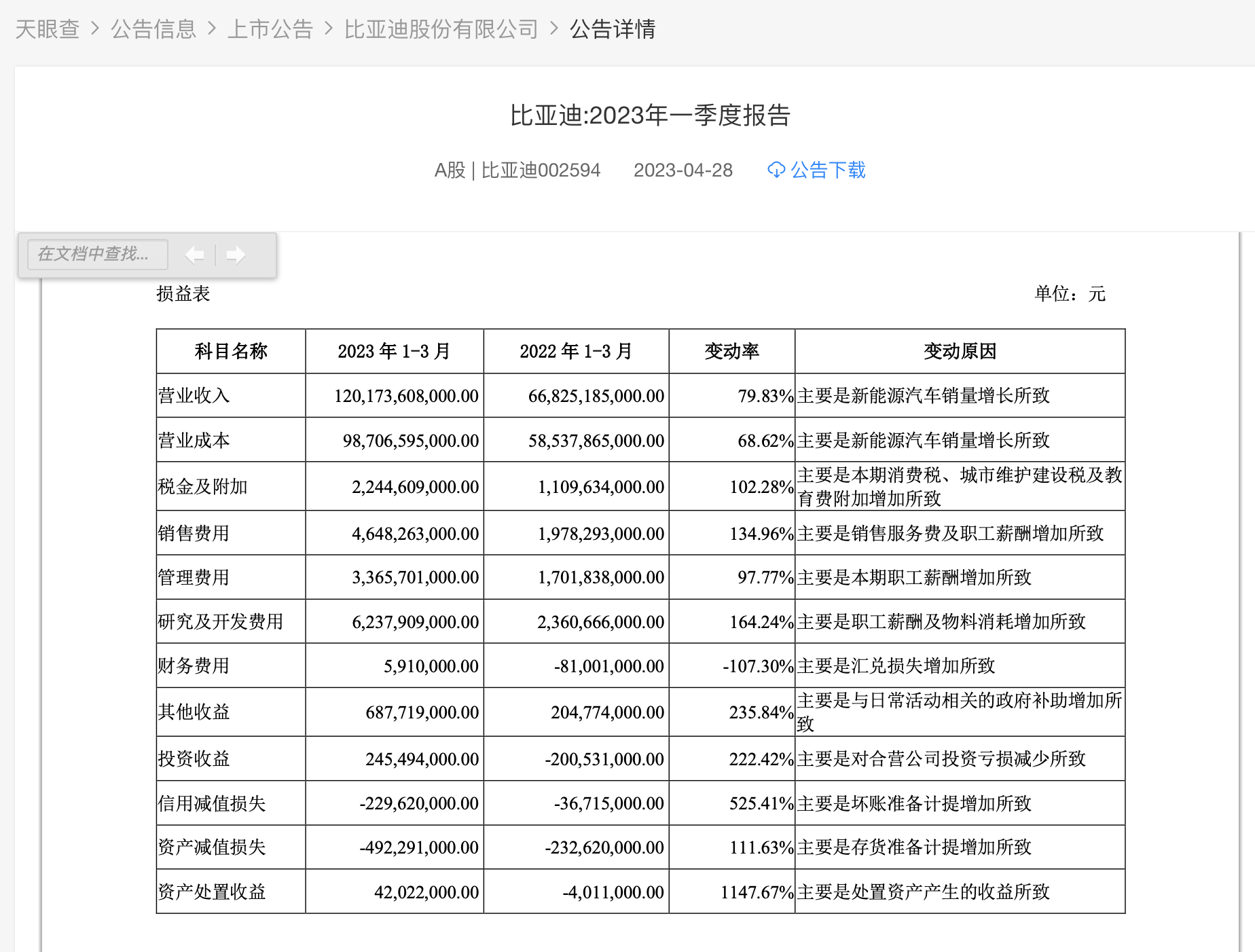Focus the 在文档中查找 search field

tap(98, 255)
